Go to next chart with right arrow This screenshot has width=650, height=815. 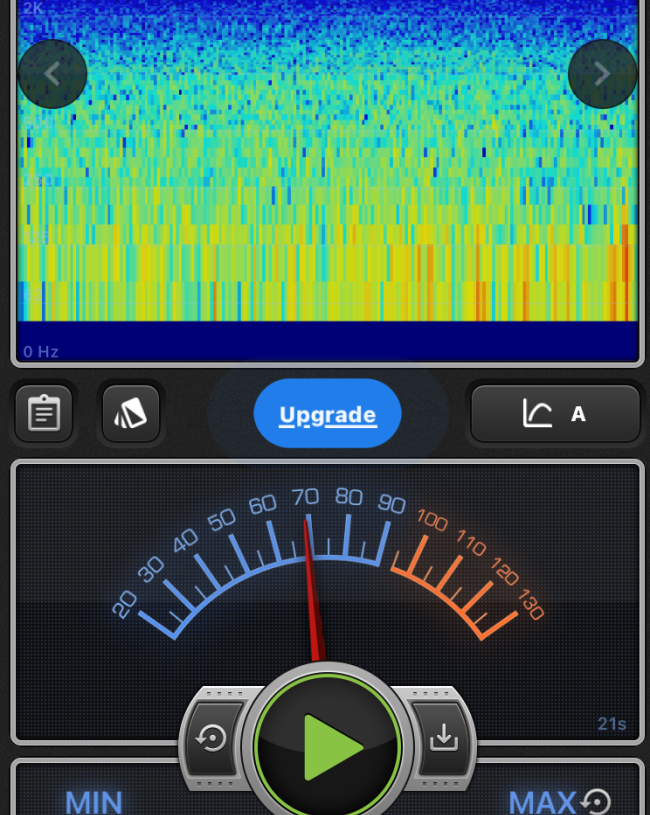pos(602,73)
